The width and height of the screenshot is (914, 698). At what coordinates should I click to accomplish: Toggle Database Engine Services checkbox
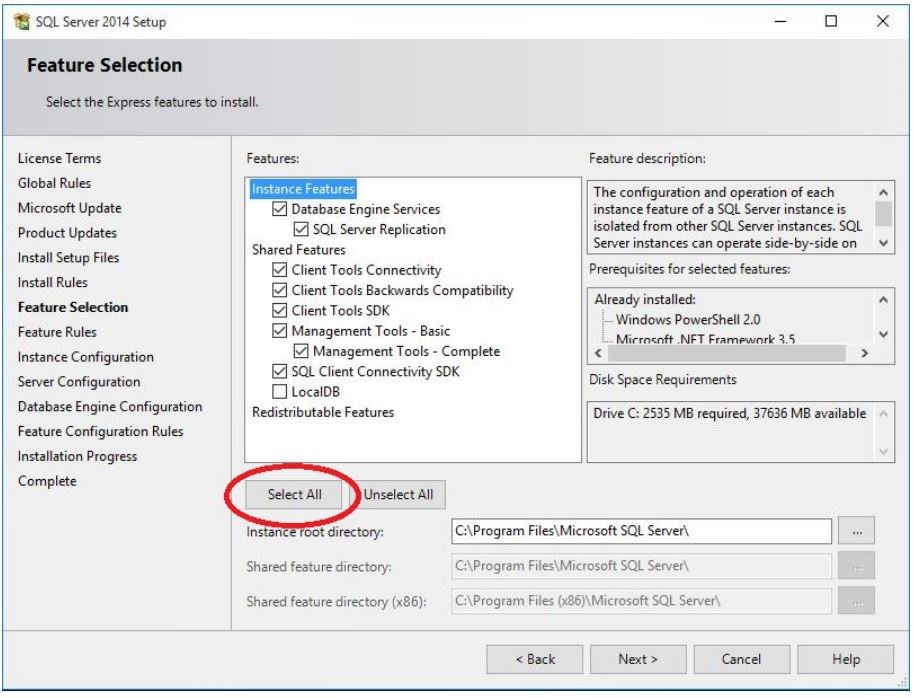pyautogui.click(x=280, y=209)
